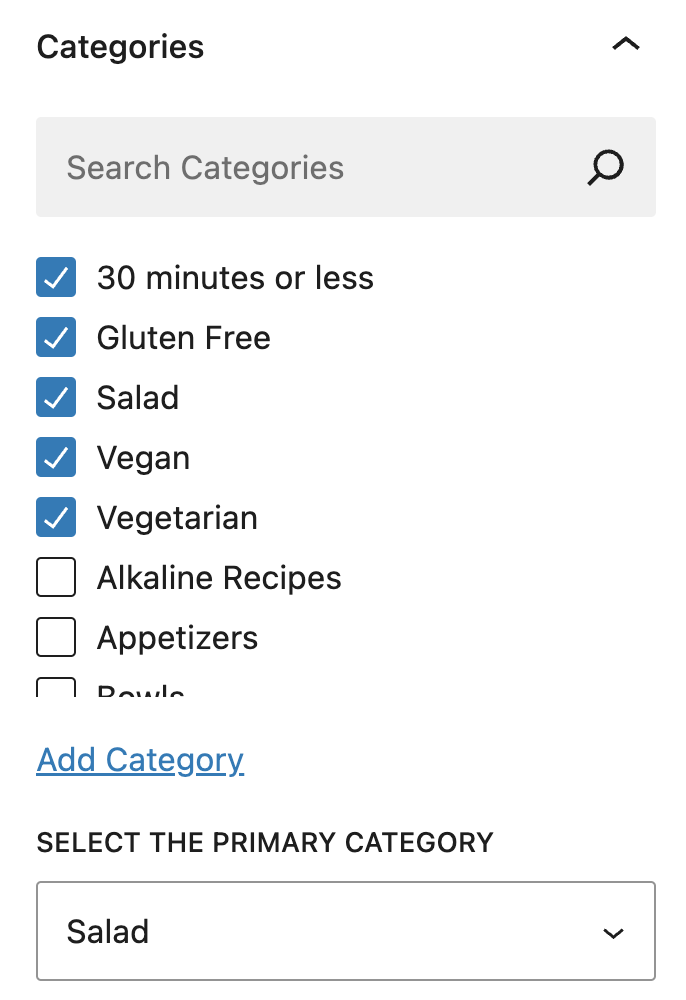Click the Add Category link

(x=140, y=760)
